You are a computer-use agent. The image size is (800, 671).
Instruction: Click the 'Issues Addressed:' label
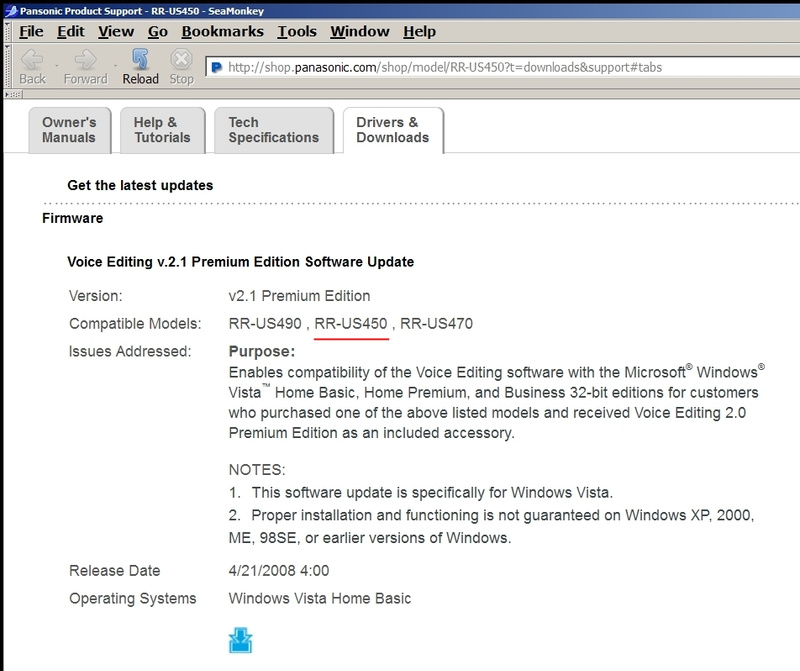click(x=130, y=351)
